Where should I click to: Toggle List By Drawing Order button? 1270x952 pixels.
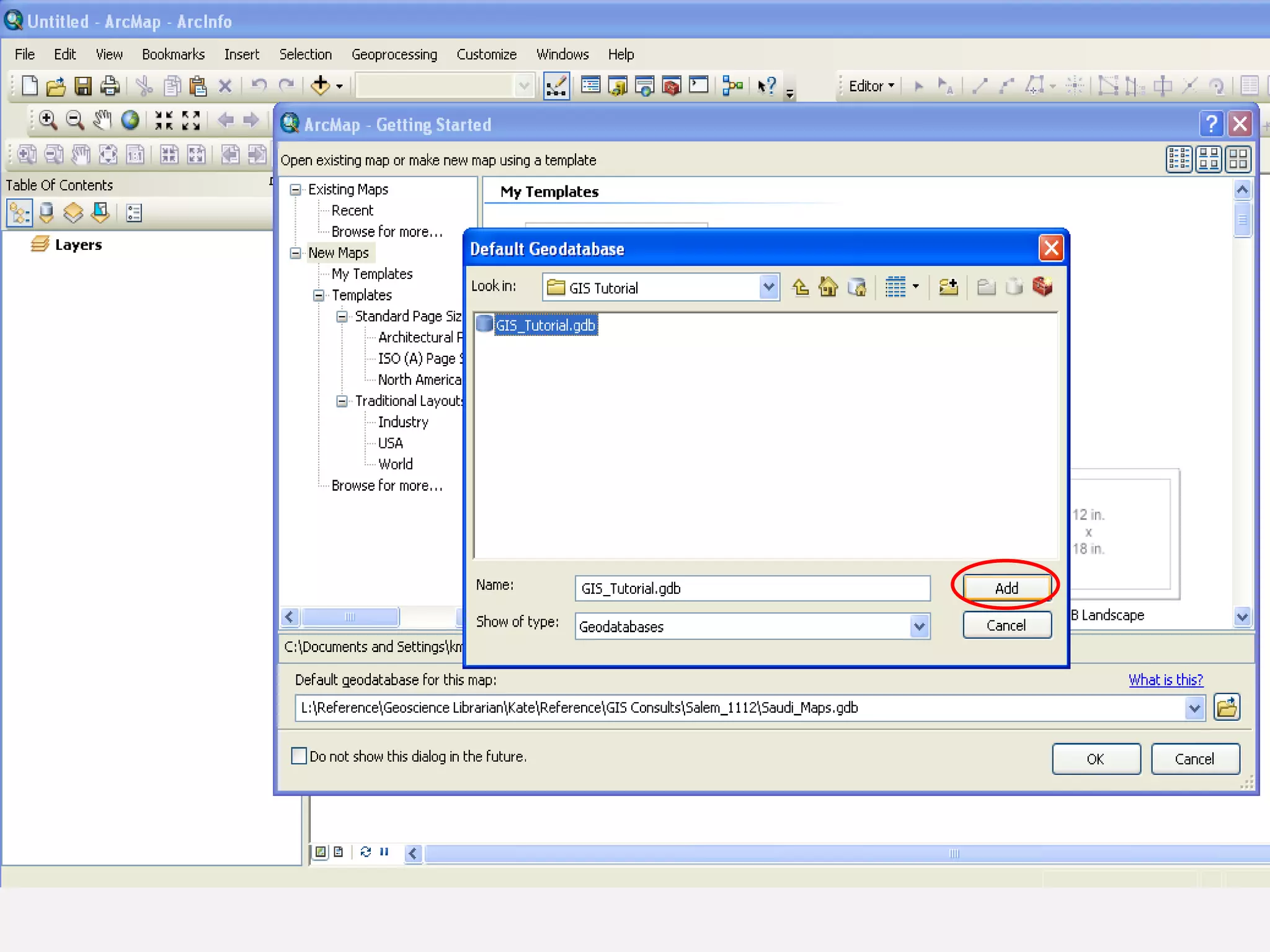[x=19, y=213]
